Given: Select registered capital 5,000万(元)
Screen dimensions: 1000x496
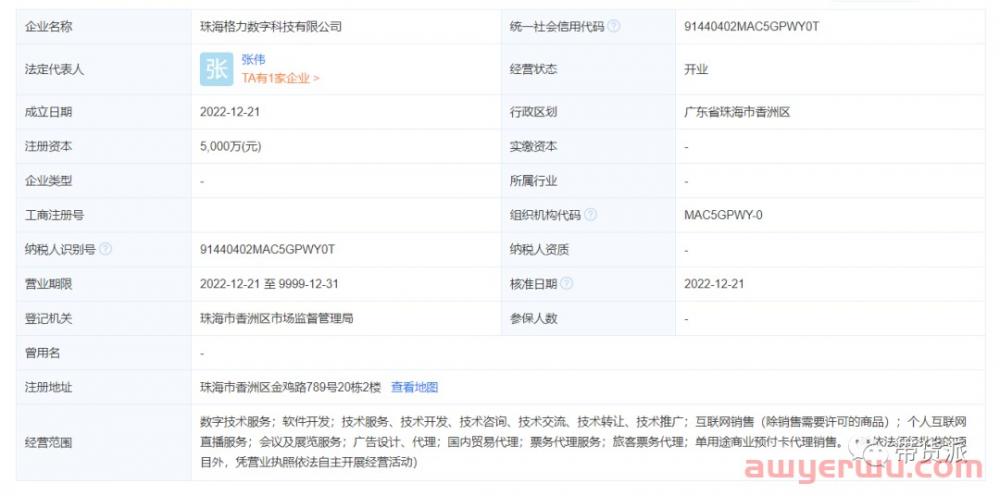Looking at the screenshot, I should point(230,146).
